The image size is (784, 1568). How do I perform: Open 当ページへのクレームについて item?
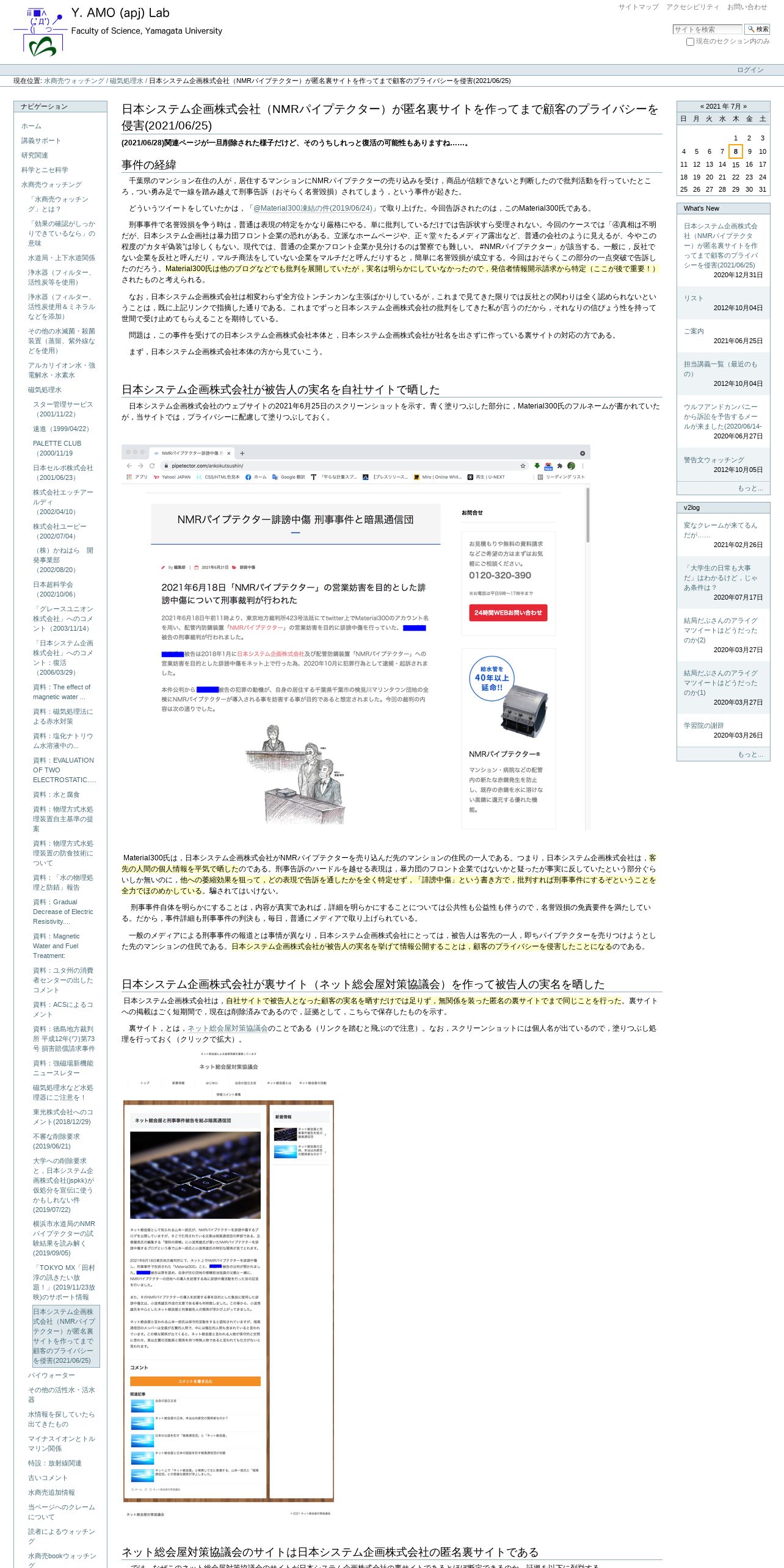(62, 1512)
